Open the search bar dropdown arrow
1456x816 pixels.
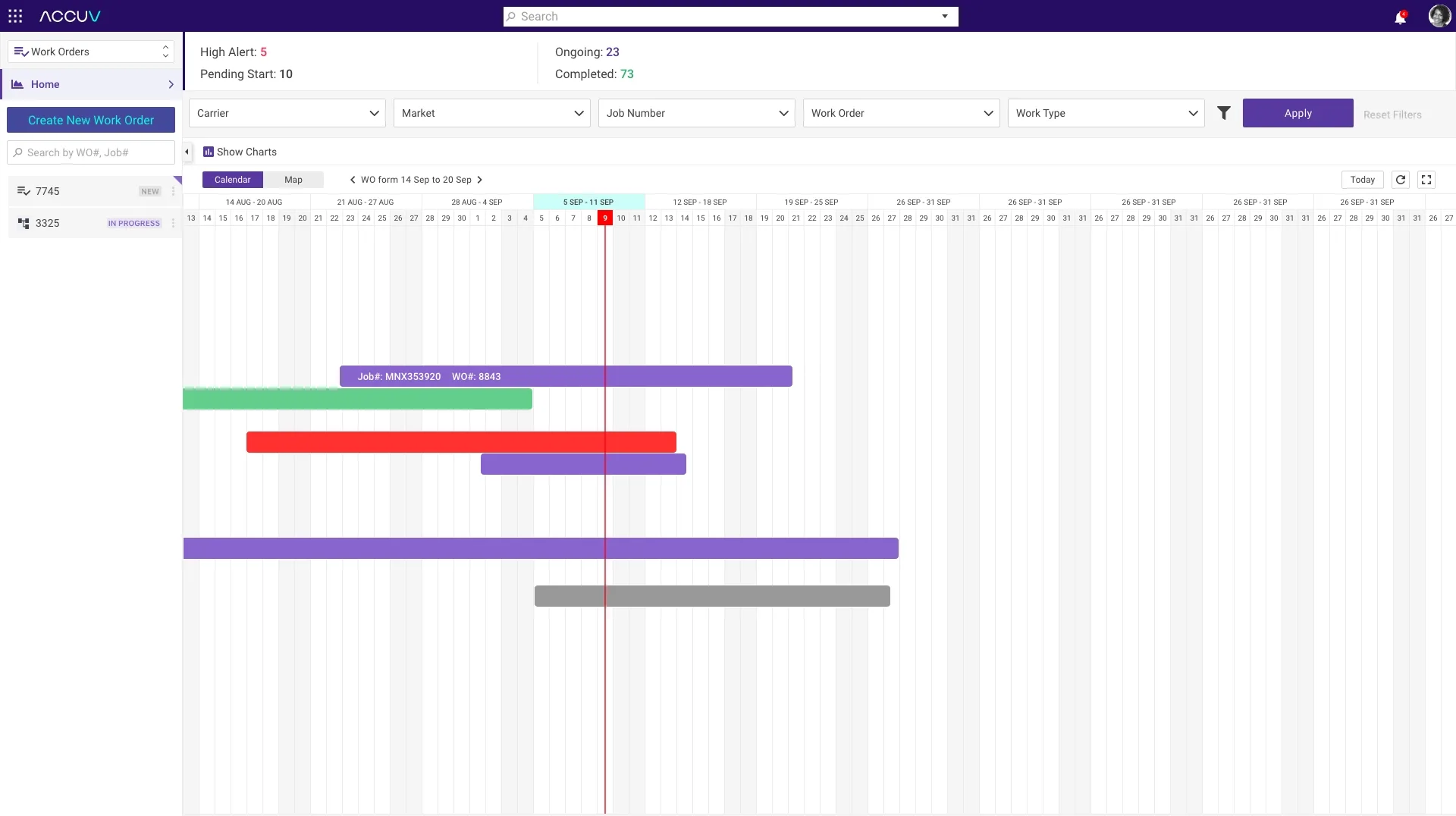point(945,17)
